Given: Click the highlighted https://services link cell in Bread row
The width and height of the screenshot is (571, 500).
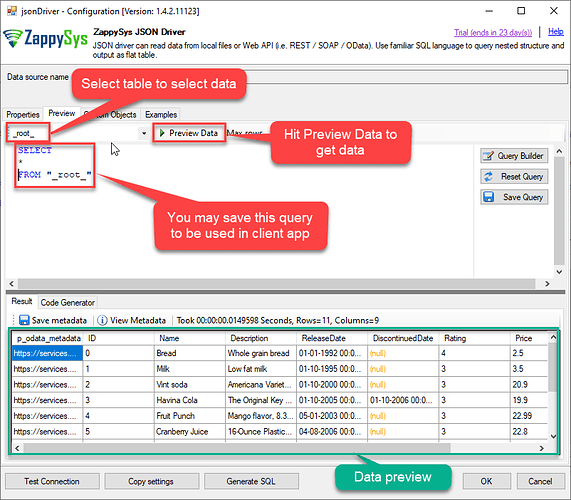Looking at the screenshot, I should click(47, 353).
